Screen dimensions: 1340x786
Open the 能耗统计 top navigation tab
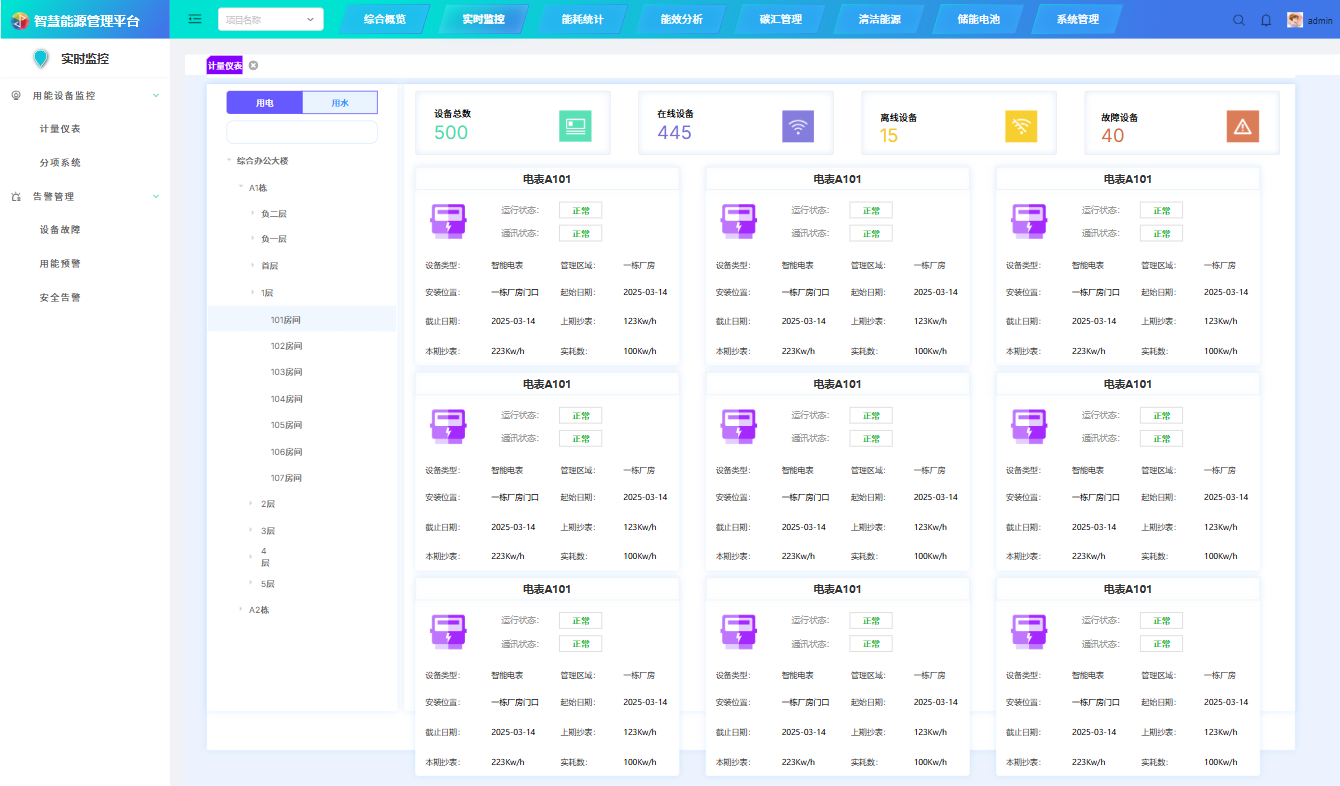click(582, 19)
